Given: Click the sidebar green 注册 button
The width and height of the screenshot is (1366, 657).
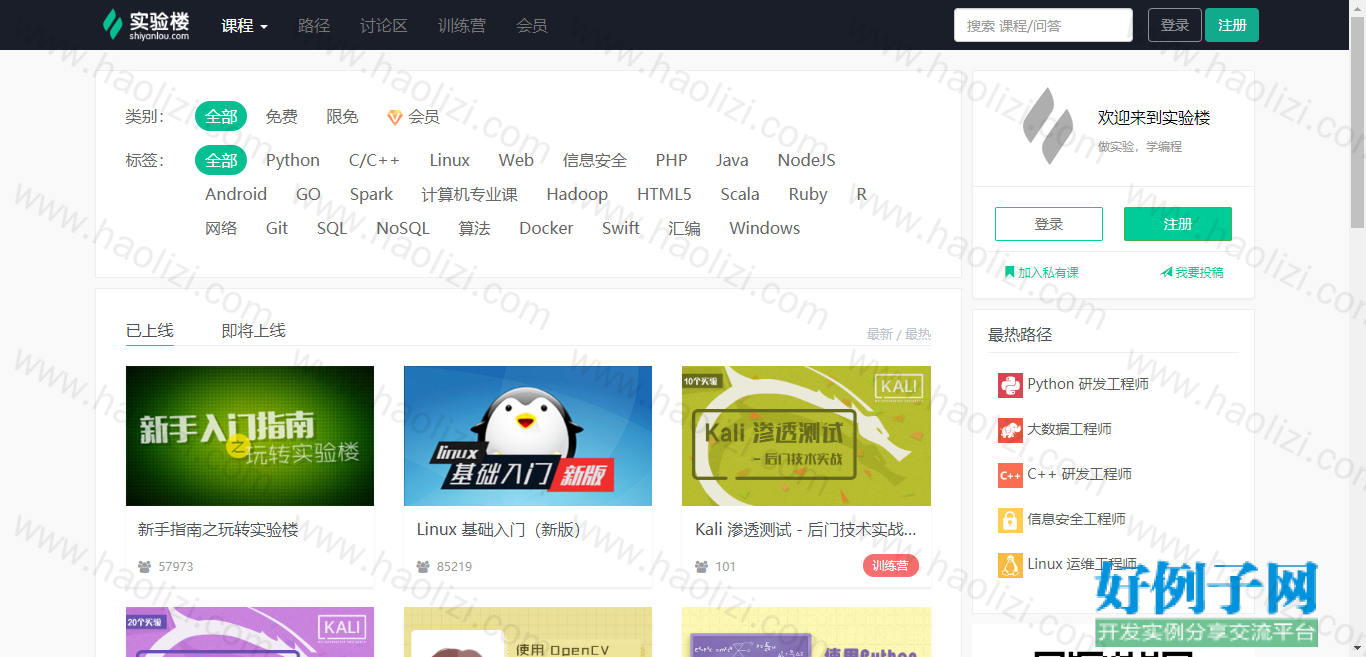Looking at the screenshot, I should tap(1178, 224).
